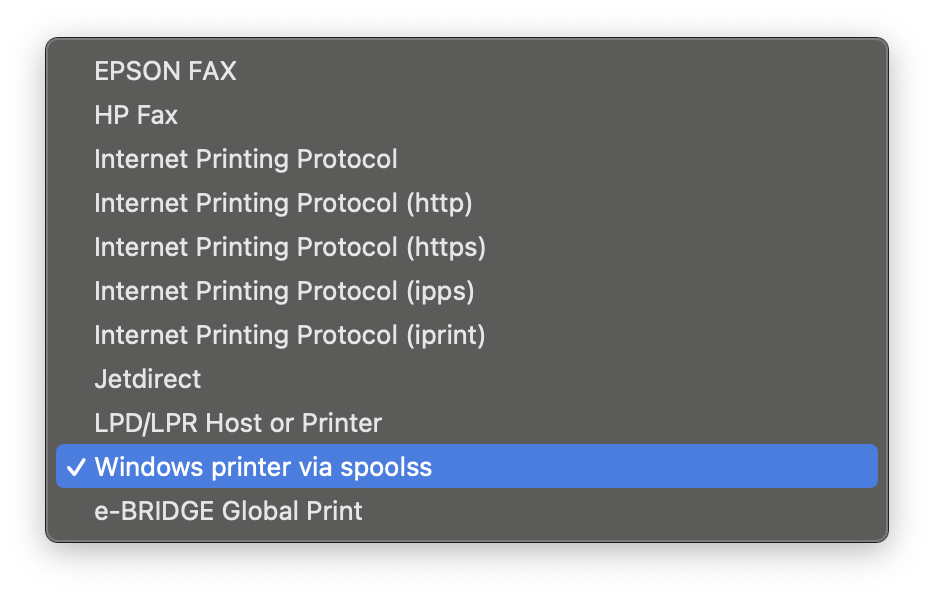Select EPSON FAX from the list
This screenshot has width=934, height=596.
point(165,71)
